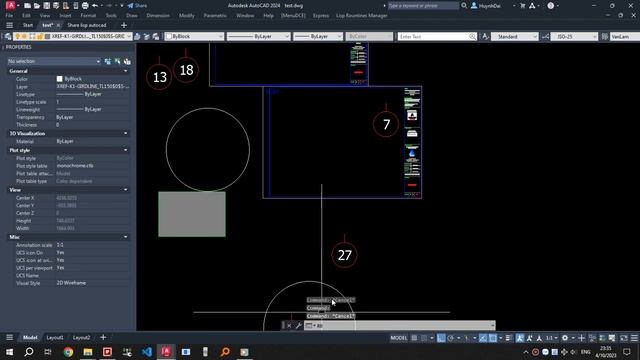Toggle the layer lock padlock icon

tap(40, 36)
